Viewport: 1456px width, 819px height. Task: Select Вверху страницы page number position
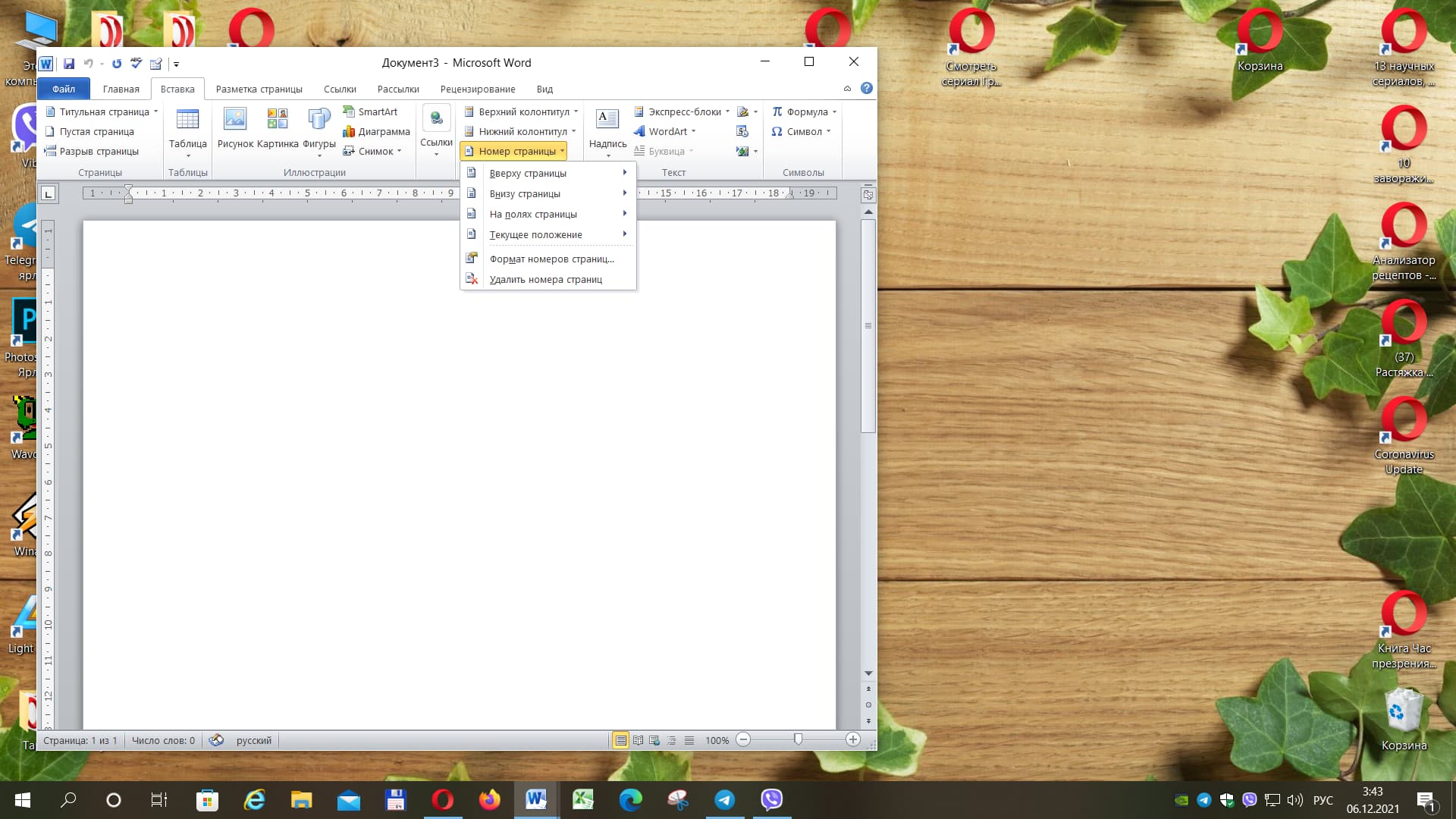tap(528, 173)
